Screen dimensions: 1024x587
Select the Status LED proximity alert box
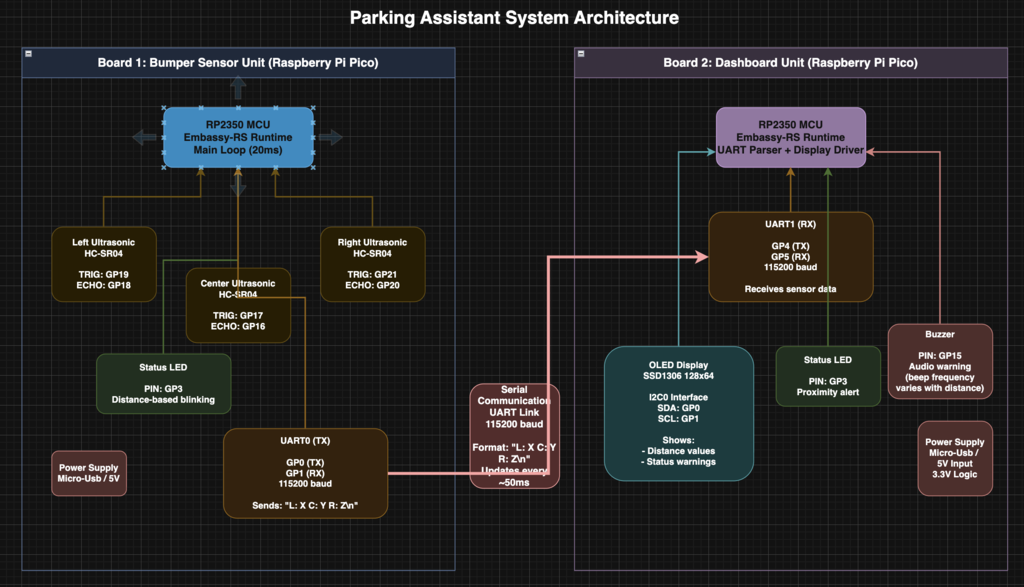[828, 376]
